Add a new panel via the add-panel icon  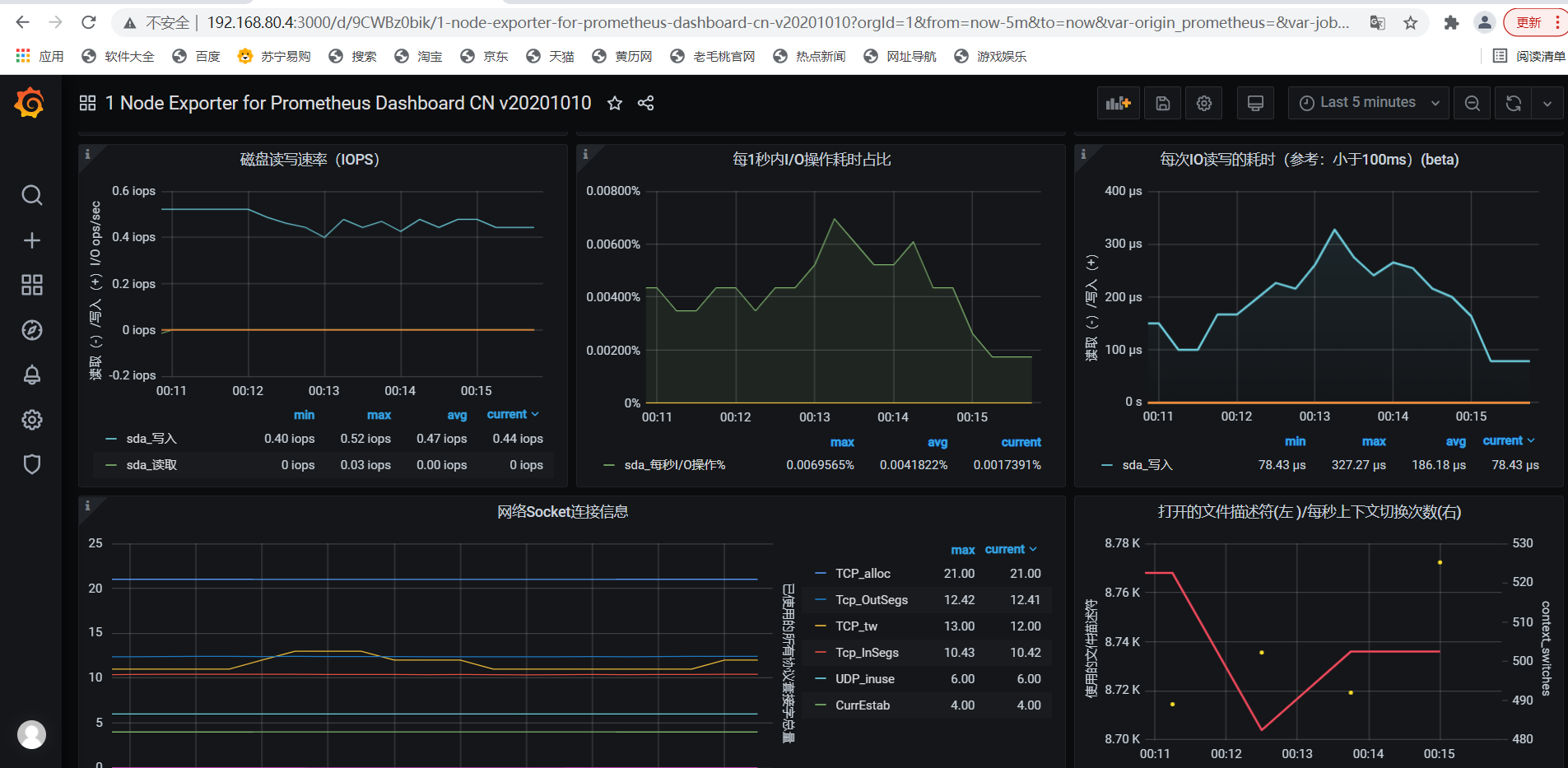click(x=1118, y=103)
